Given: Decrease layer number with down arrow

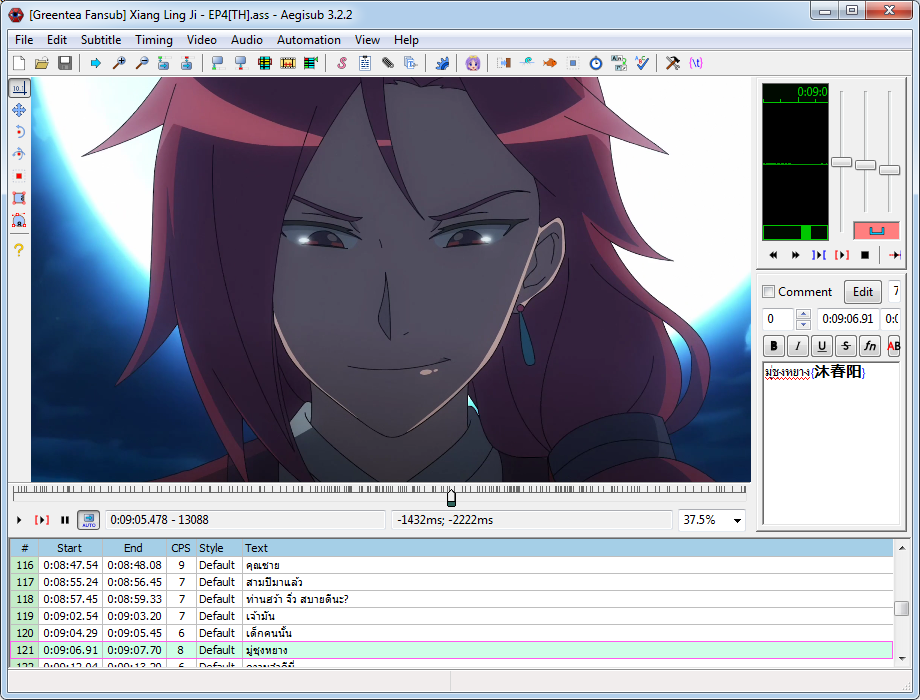Looking at the screenshot, I should click(x=803, y=324).
